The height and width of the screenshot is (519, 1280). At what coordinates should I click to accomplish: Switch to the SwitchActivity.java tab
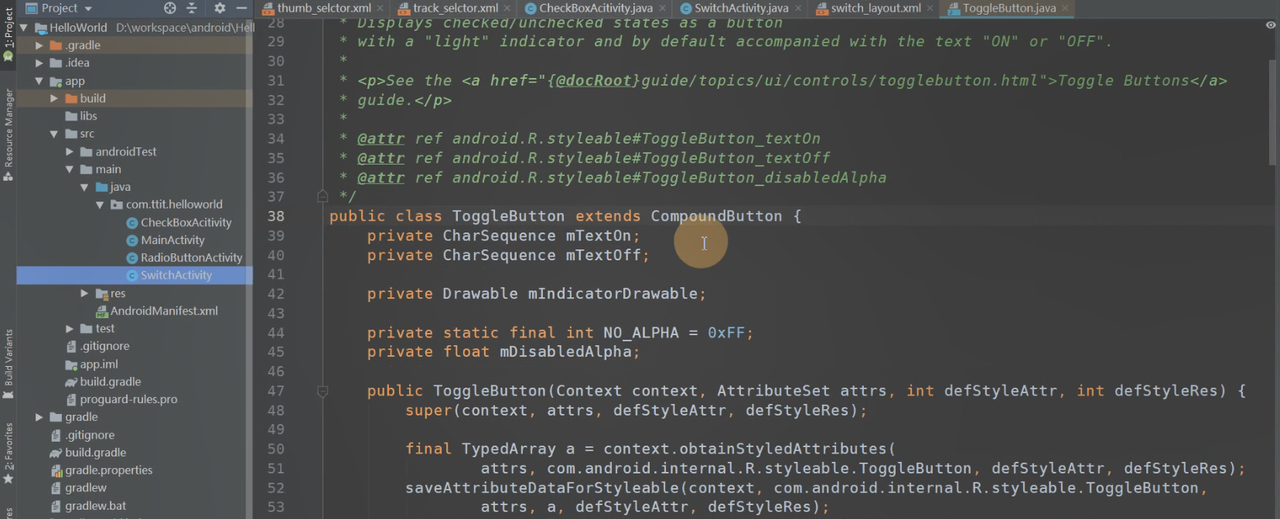[740, 9]
